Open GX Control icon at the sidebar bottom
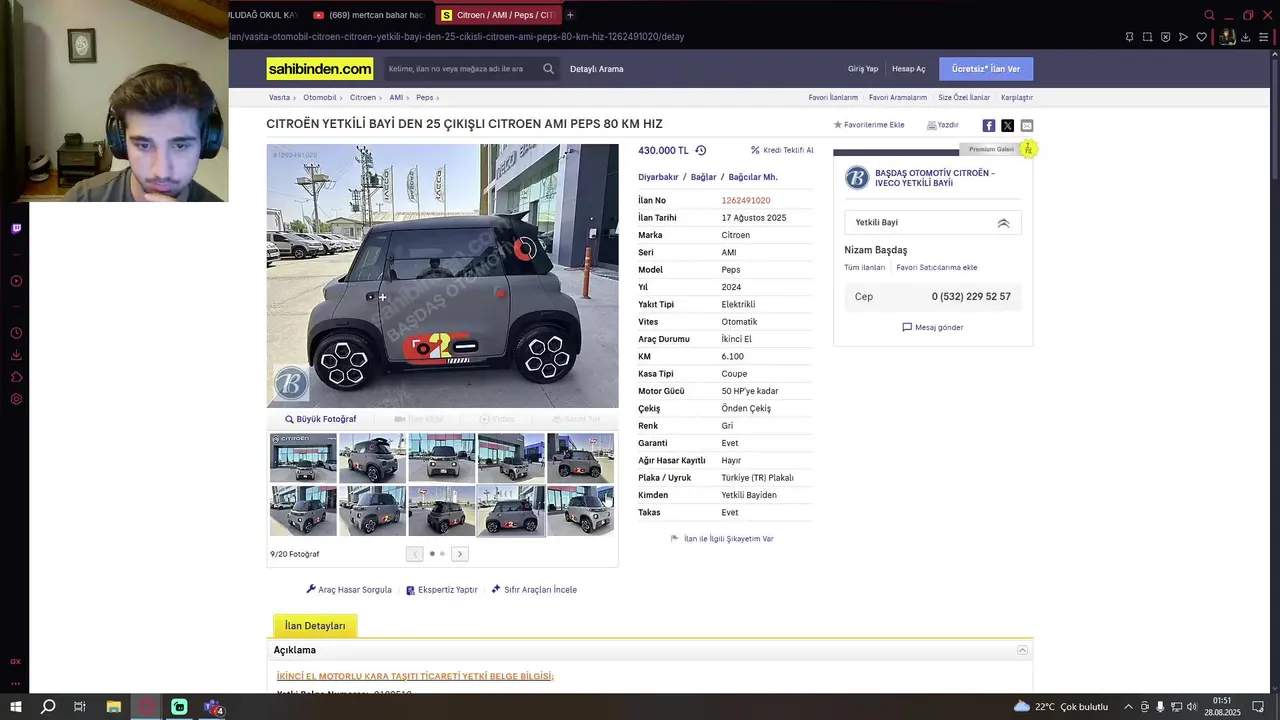 coord(16,661)
